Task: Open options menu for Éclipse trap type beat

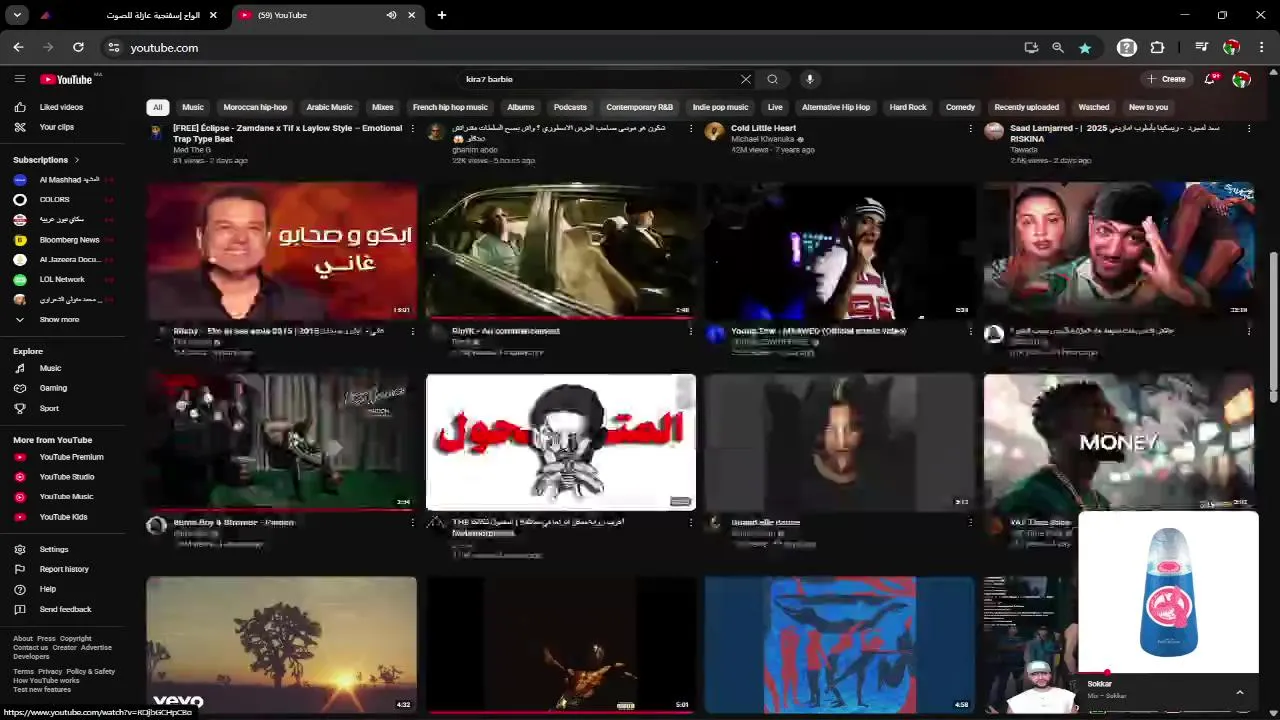Action: point(412,129)
